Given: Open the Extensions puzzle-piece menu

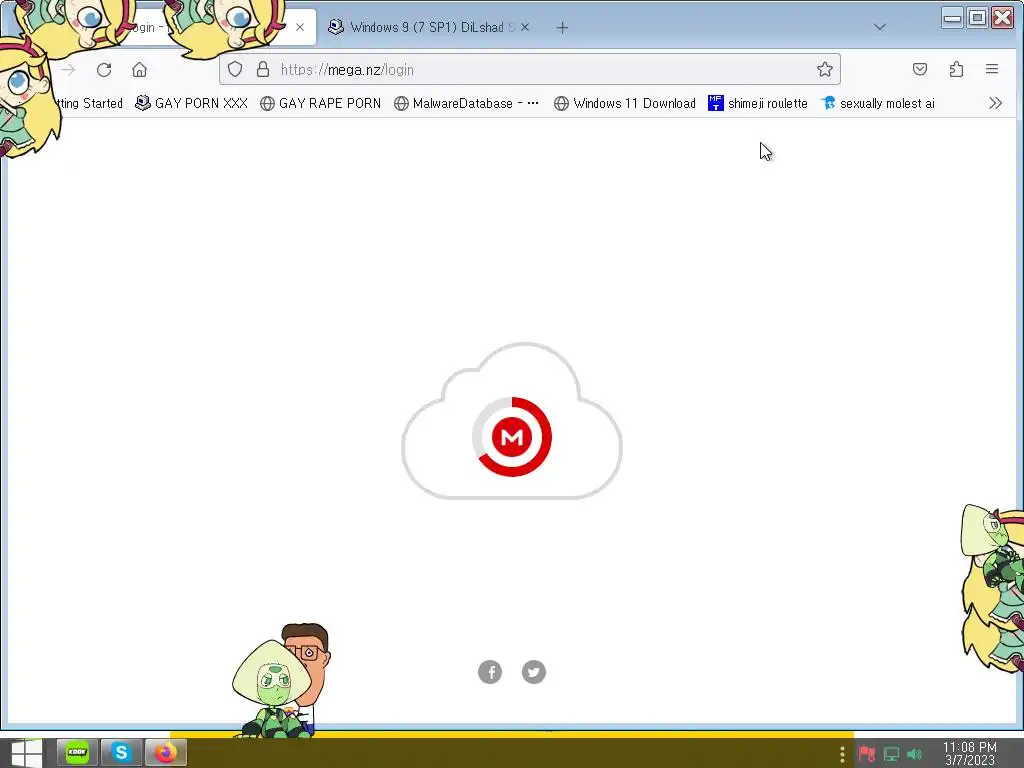Looking at the screenshot, I should (x=956, y=69).
